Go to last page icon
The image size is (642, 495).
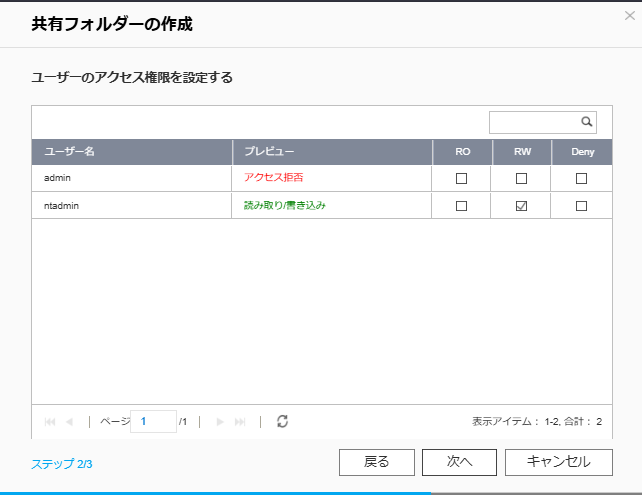[x=240, y=422]
